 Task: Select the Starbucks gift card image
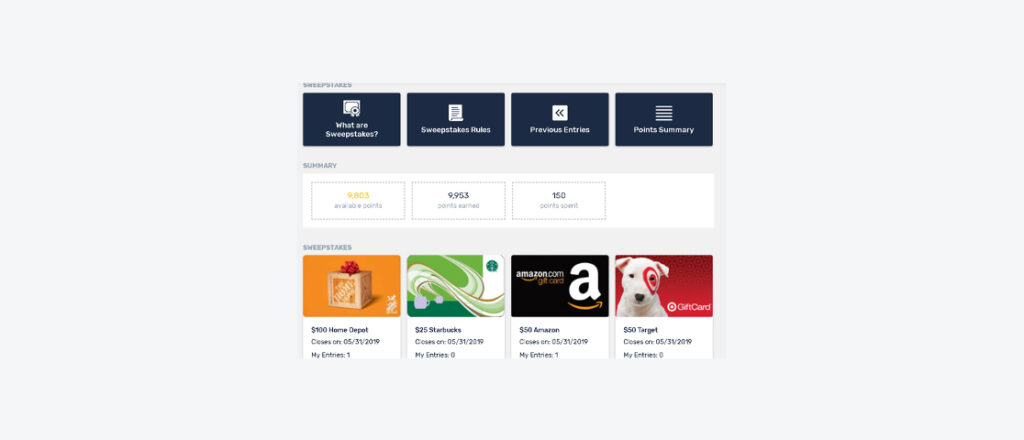click(x=456, y=286)
